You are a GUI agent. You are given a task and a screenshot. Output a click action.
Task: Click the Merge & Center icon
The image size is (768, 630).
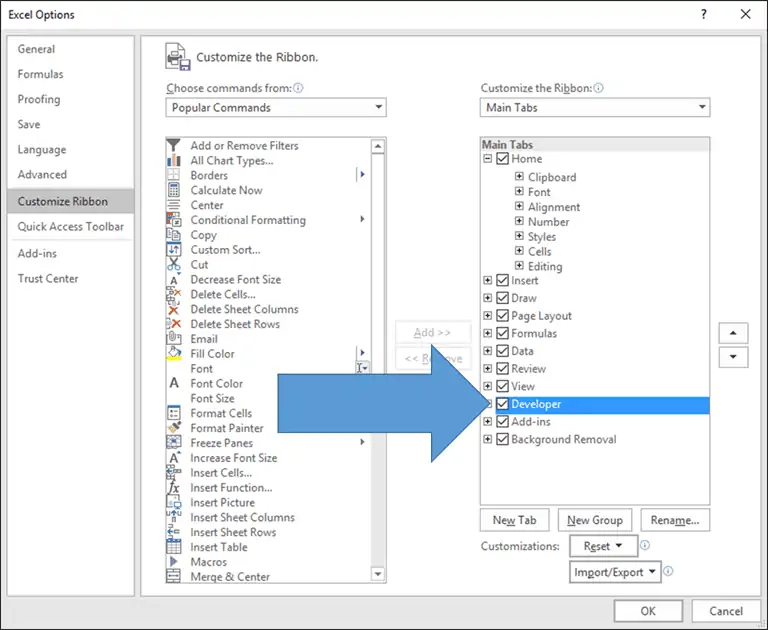pyautogui.click(x=173, y=577)
